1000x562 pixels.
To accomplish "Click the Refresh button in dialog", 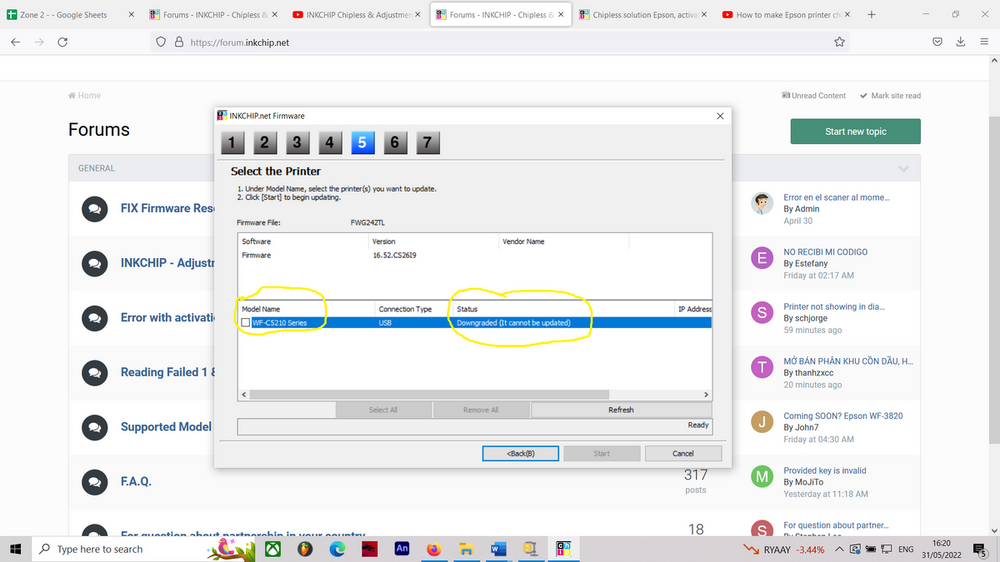I will coord(621,410).
